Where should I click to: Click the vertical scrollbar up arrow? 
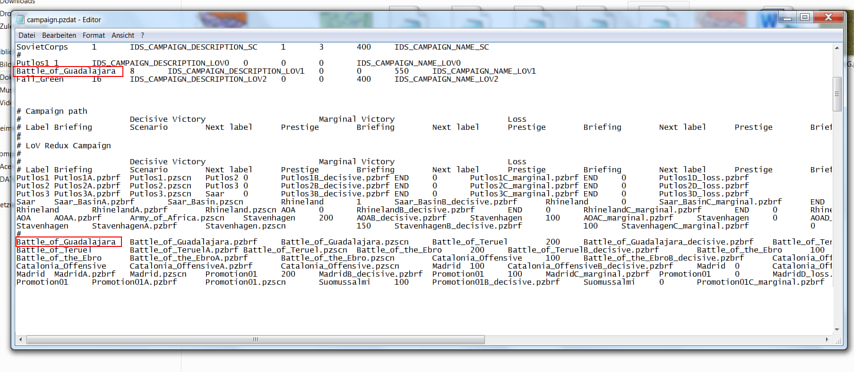pos(838,47)
